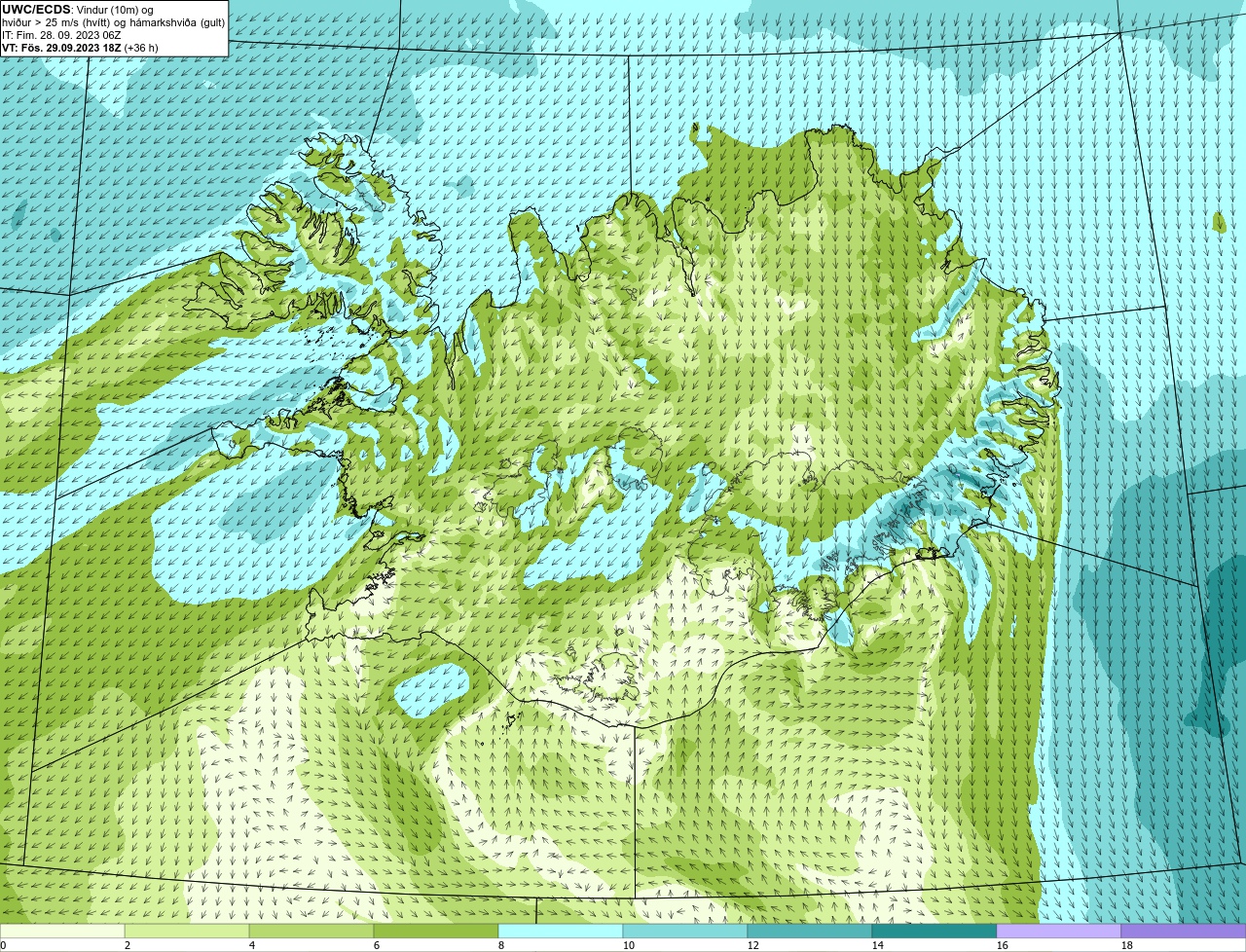Viewport: 1246px width, 952px height.
Task: Click the "18" label under the colour scale
Action: (1126, 945)
